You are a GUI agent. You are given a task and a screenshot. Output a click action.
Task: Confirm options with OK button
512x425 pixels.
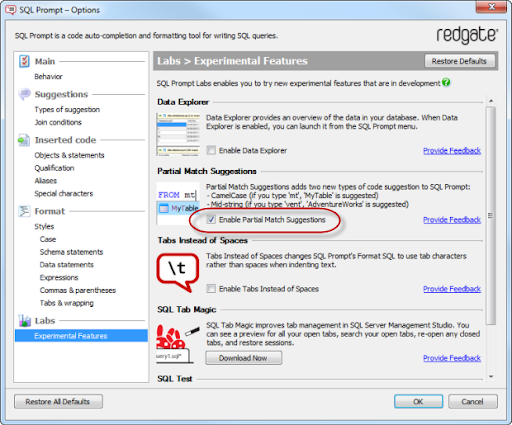pyautogui.click(x=418, y=402)
